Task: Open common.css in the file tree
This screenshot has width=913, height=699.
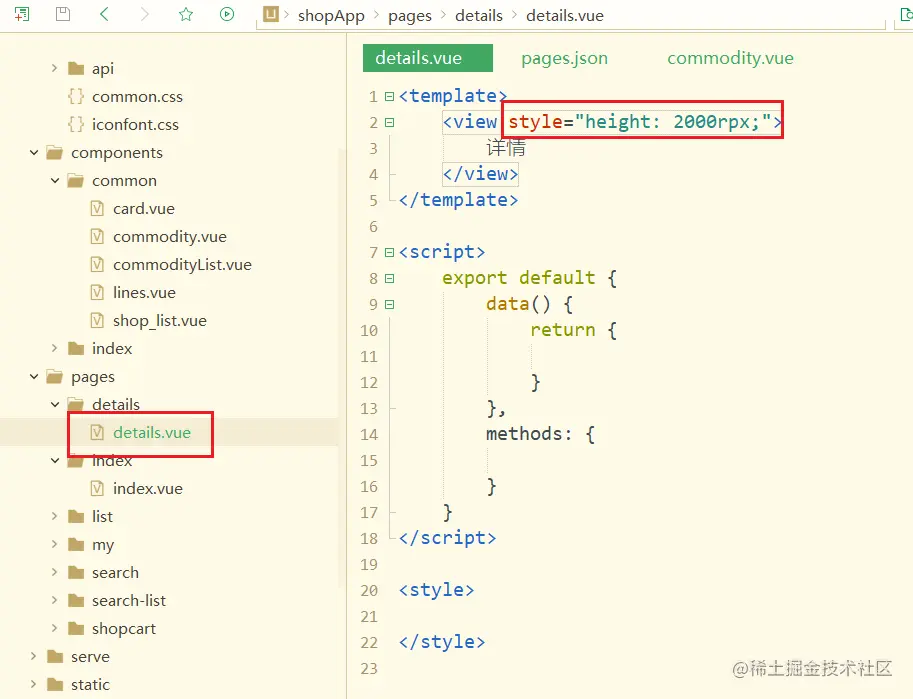Action: pos(137,97)
